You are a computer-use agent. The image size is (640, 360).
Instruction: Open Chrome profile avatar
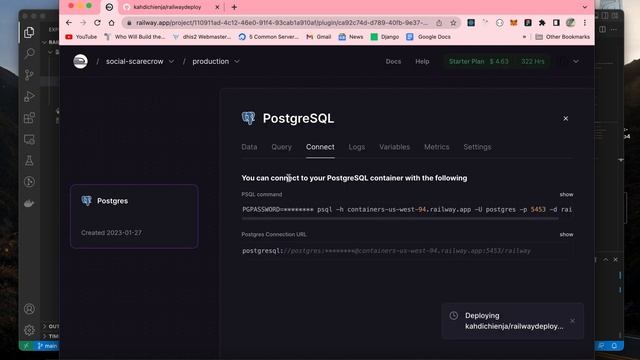(570, 23)
